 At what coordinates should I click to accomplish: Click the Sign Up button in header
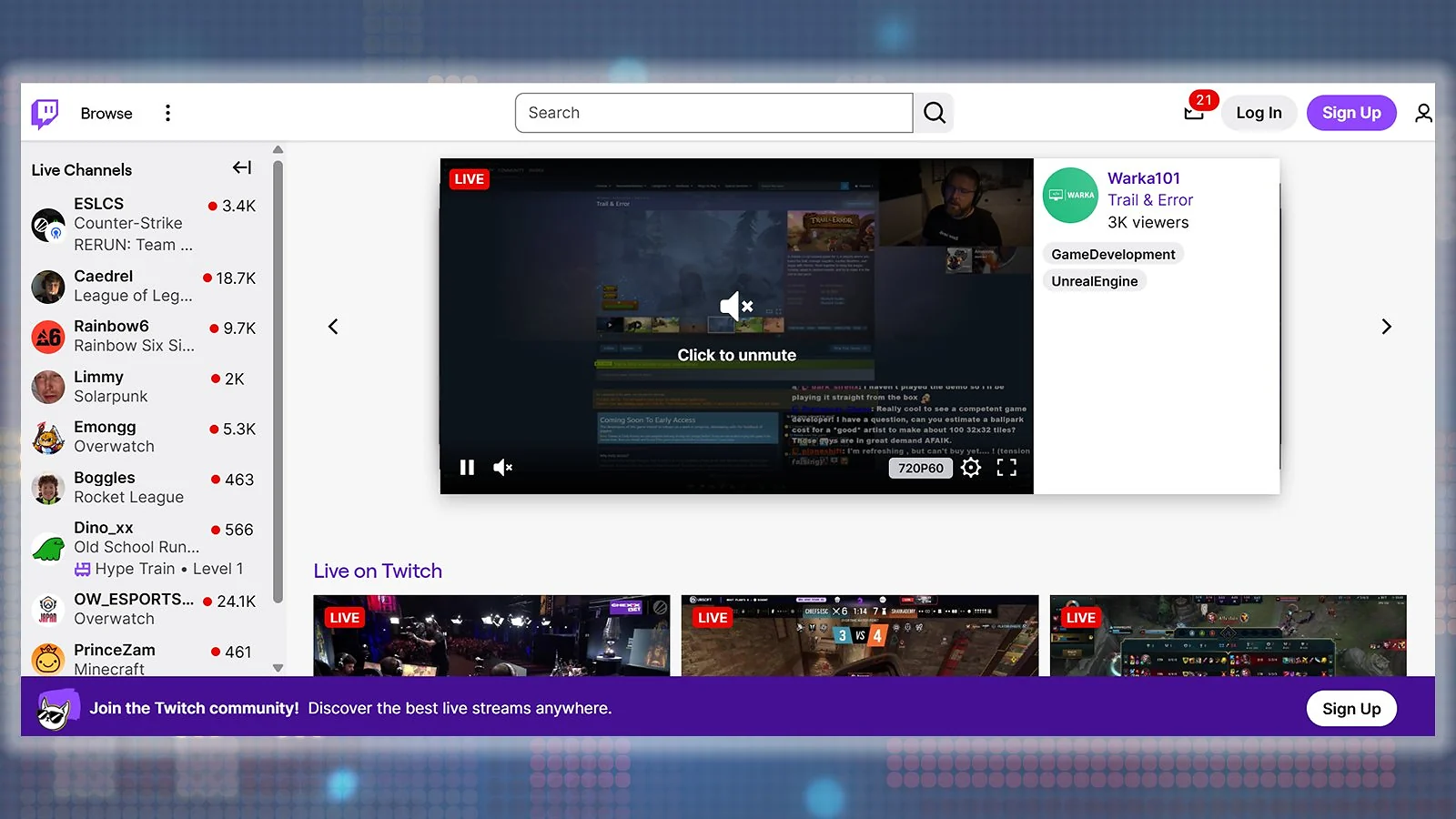[1351, 113]
